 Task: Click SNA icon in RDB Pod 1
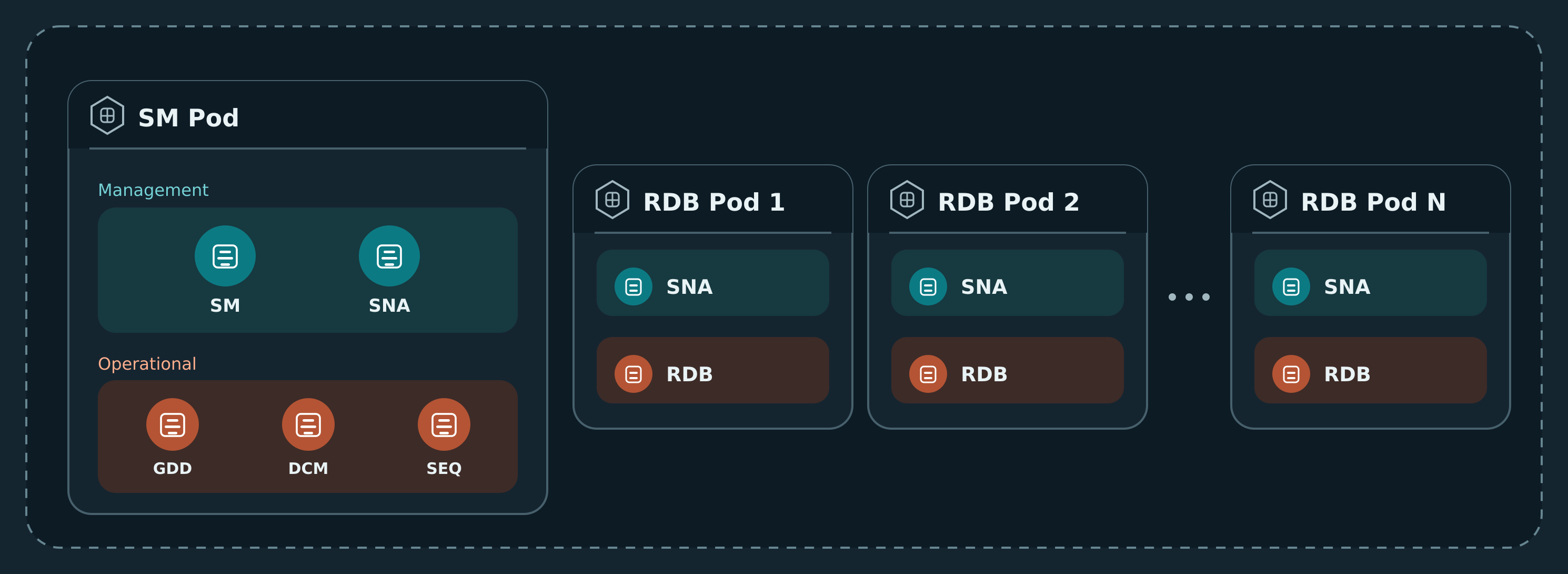(x=634, y=286)
